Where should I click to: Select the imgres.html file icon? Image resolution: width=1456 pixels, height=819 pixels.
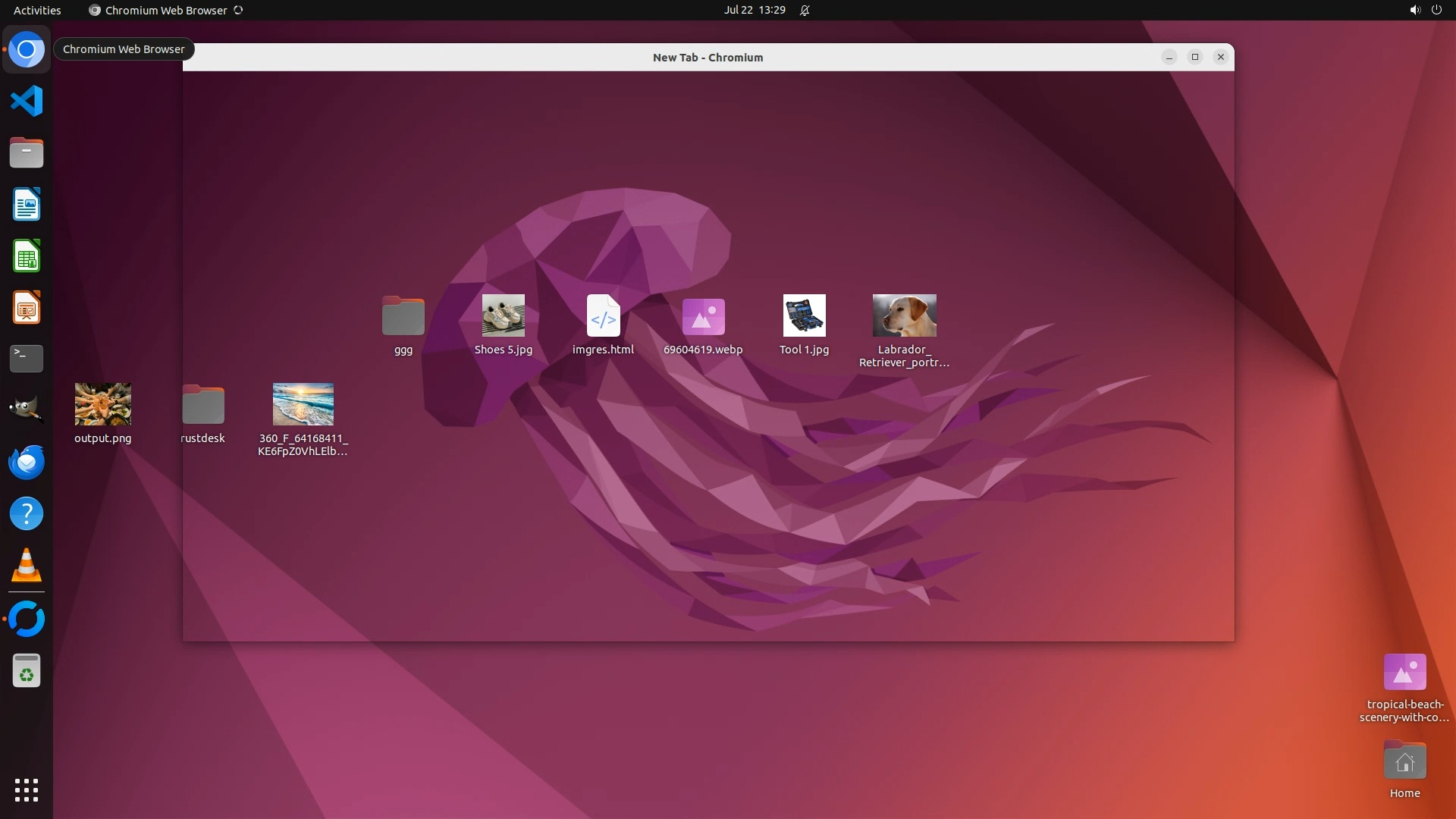pyautogui.click(x=603, y=315)
